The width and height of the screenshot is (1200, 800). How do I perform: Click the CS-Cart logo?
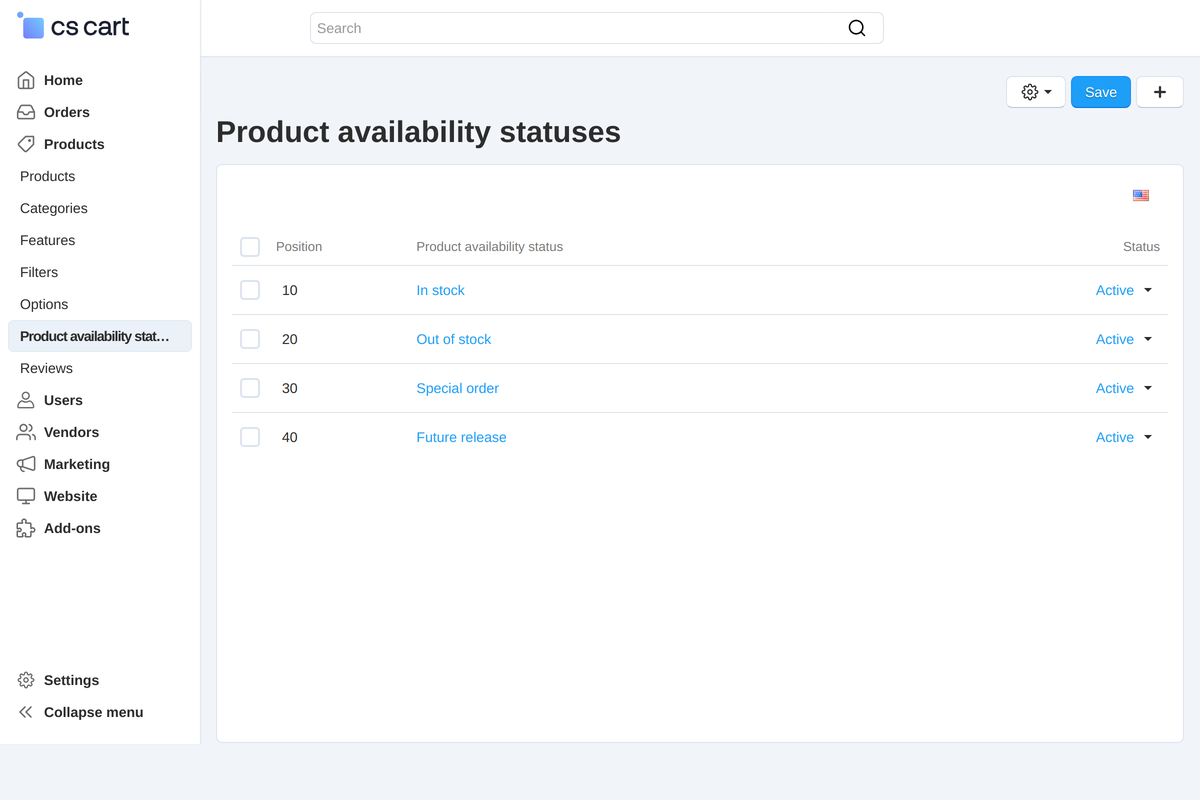click(x=73, y=27)
